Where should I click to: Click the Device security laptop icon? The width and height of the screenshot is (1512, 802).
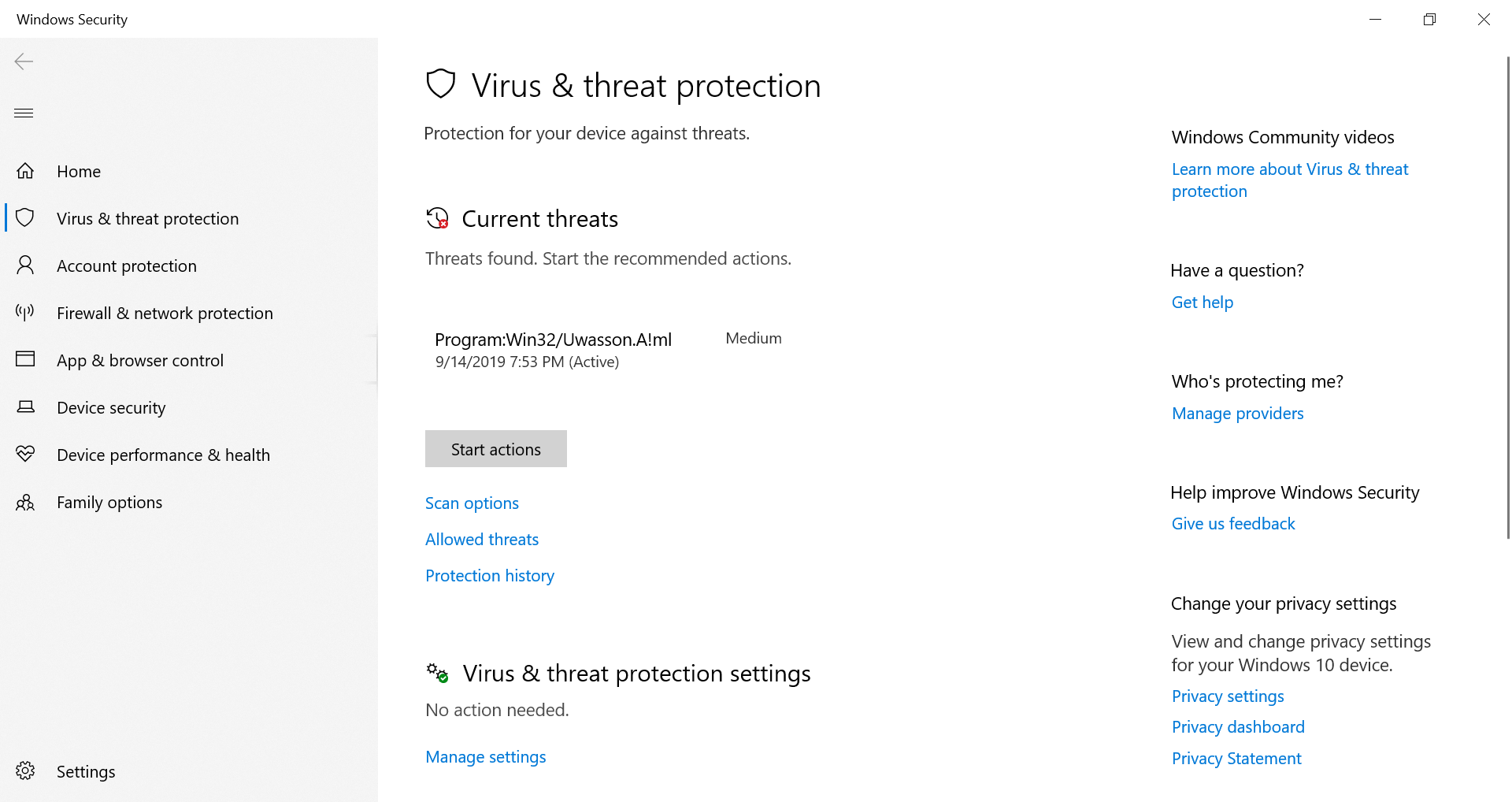click(25, 407)
